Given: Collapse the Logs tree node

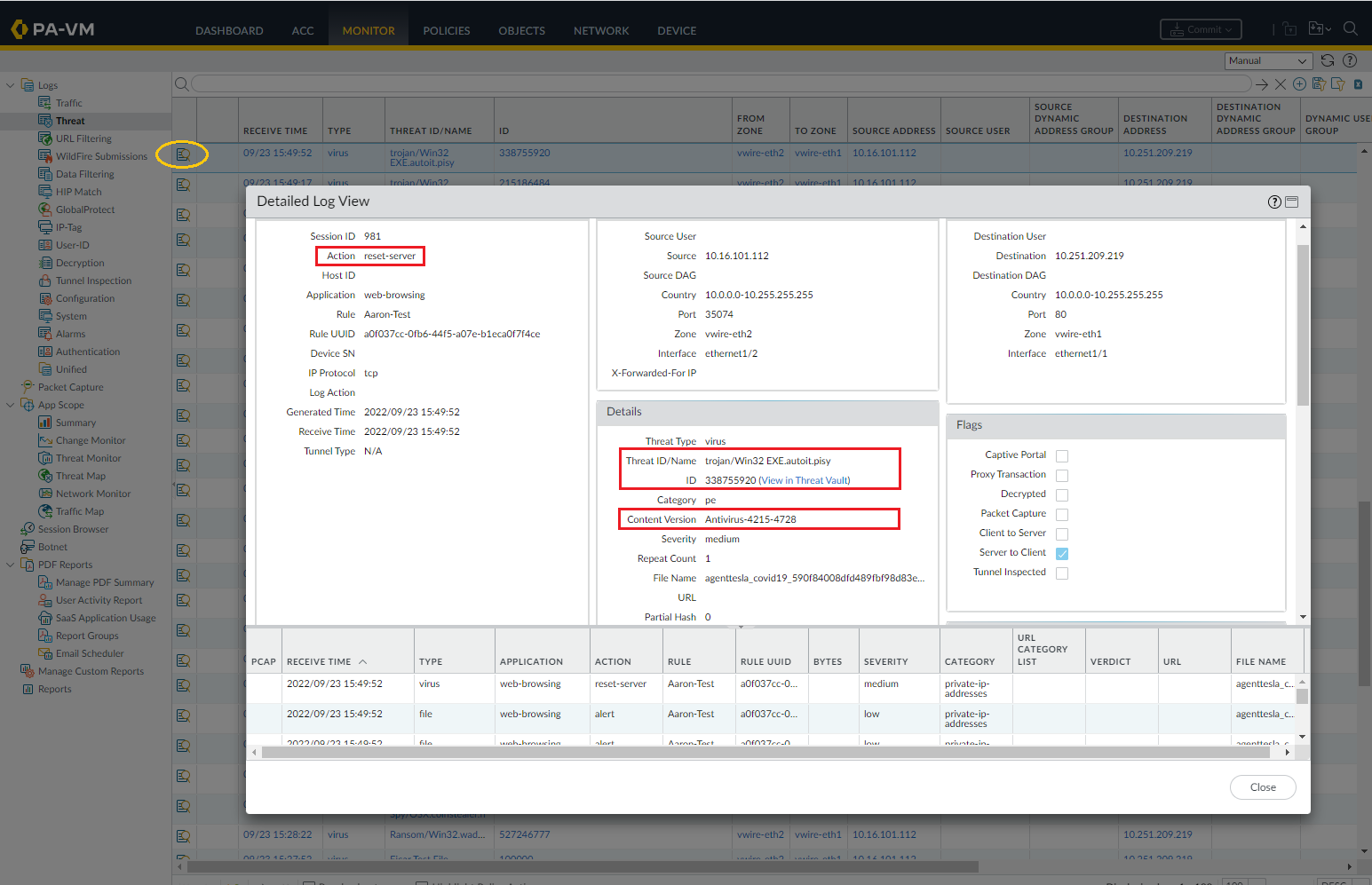Looking at the screenshot, I should (x=11, y=86).
